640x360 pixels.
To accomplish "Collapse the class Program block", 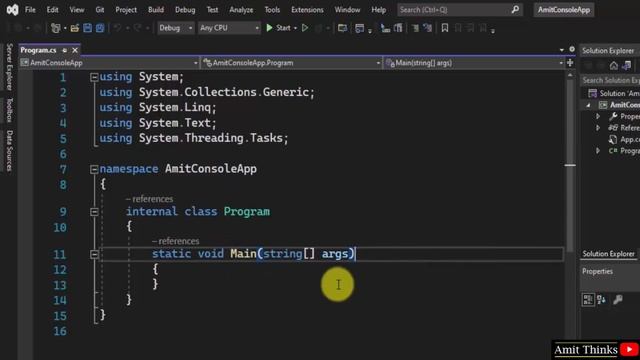I will (94, 212).
